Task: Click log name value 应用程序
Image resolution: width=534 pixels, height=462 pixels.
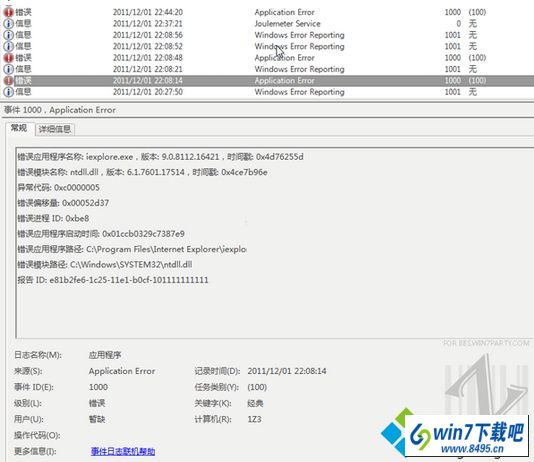Action: point(105,355)
